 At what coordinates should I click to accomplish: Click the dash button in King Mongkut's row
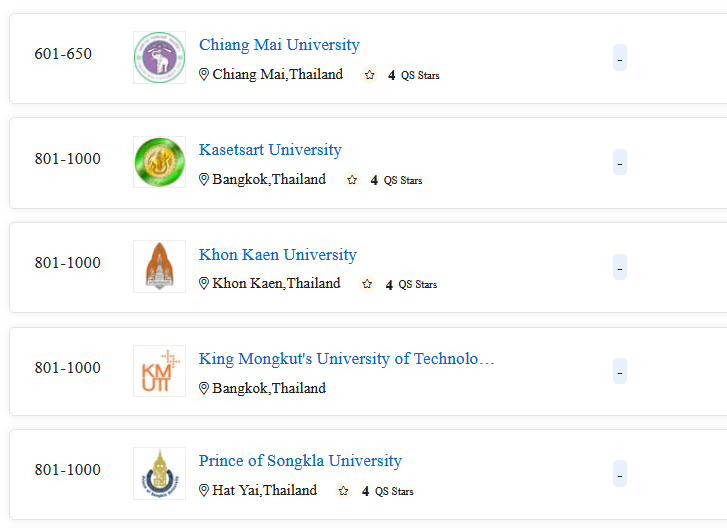[620, 371]
